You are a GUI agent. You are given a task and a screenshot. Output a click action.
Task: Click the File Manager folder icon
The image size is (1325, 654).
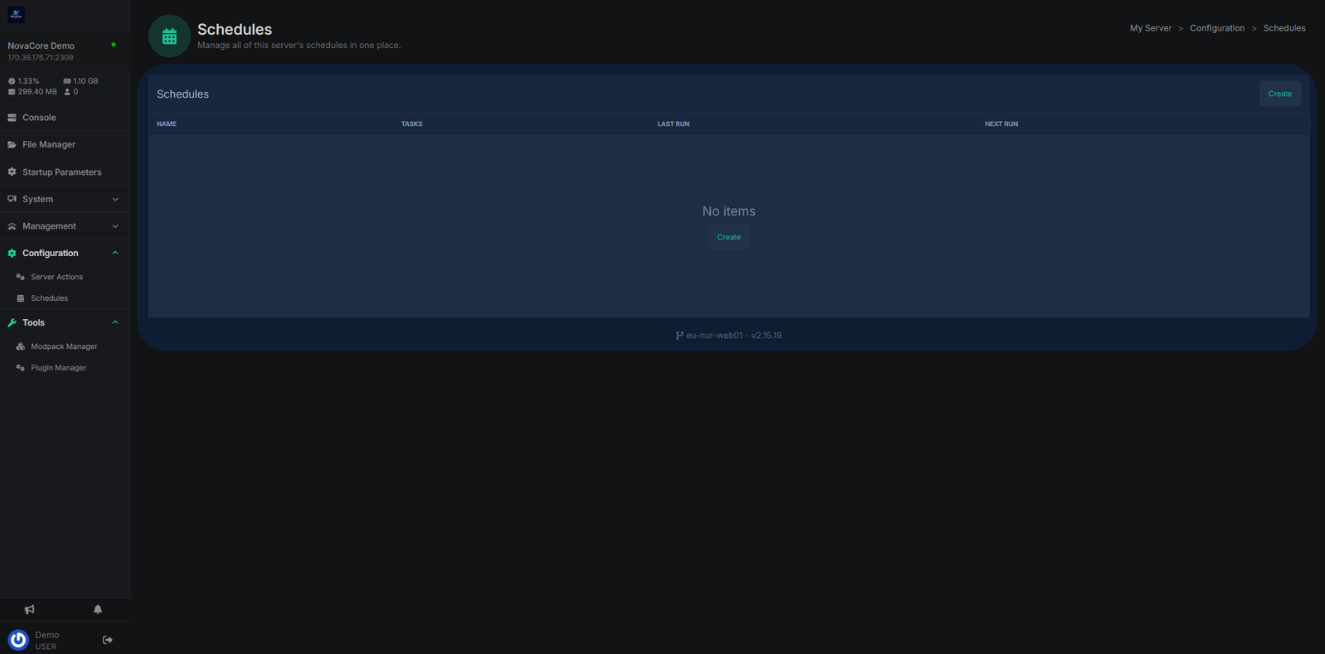tap(12, 145)
